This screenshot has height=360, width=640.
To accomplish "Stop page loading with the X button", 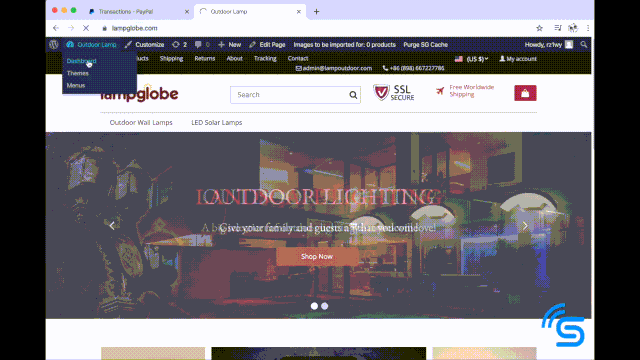I will 86,28.
